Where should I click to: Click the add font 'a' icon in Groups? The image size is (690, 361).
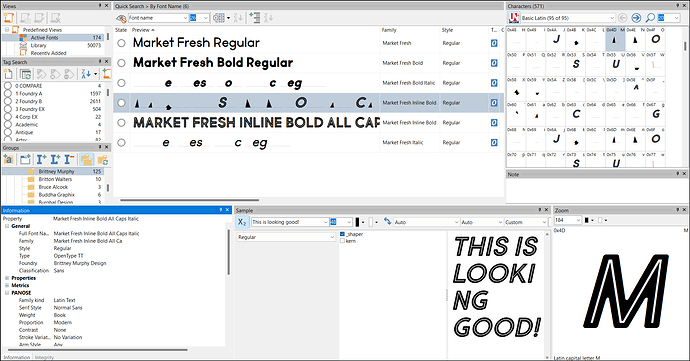[8, 159]
